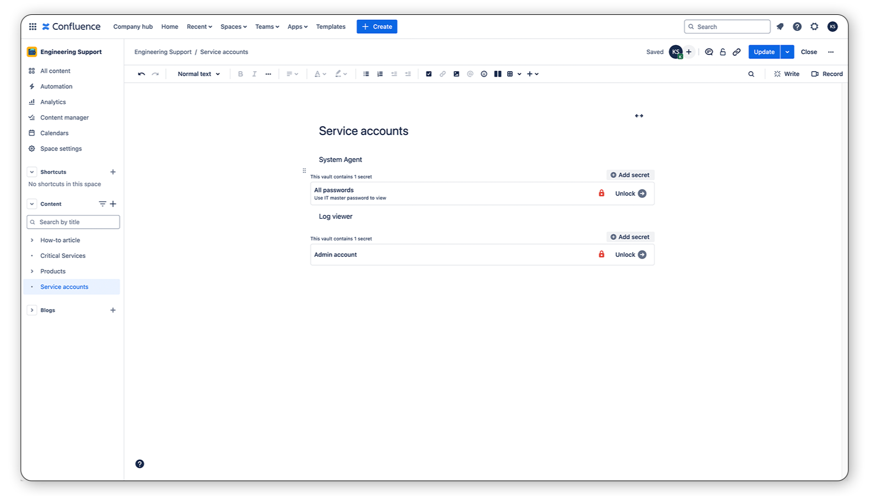Click the bullet list icon
Image resolution: width=871 pixels, height=496 pixels.
coord(366,74)
